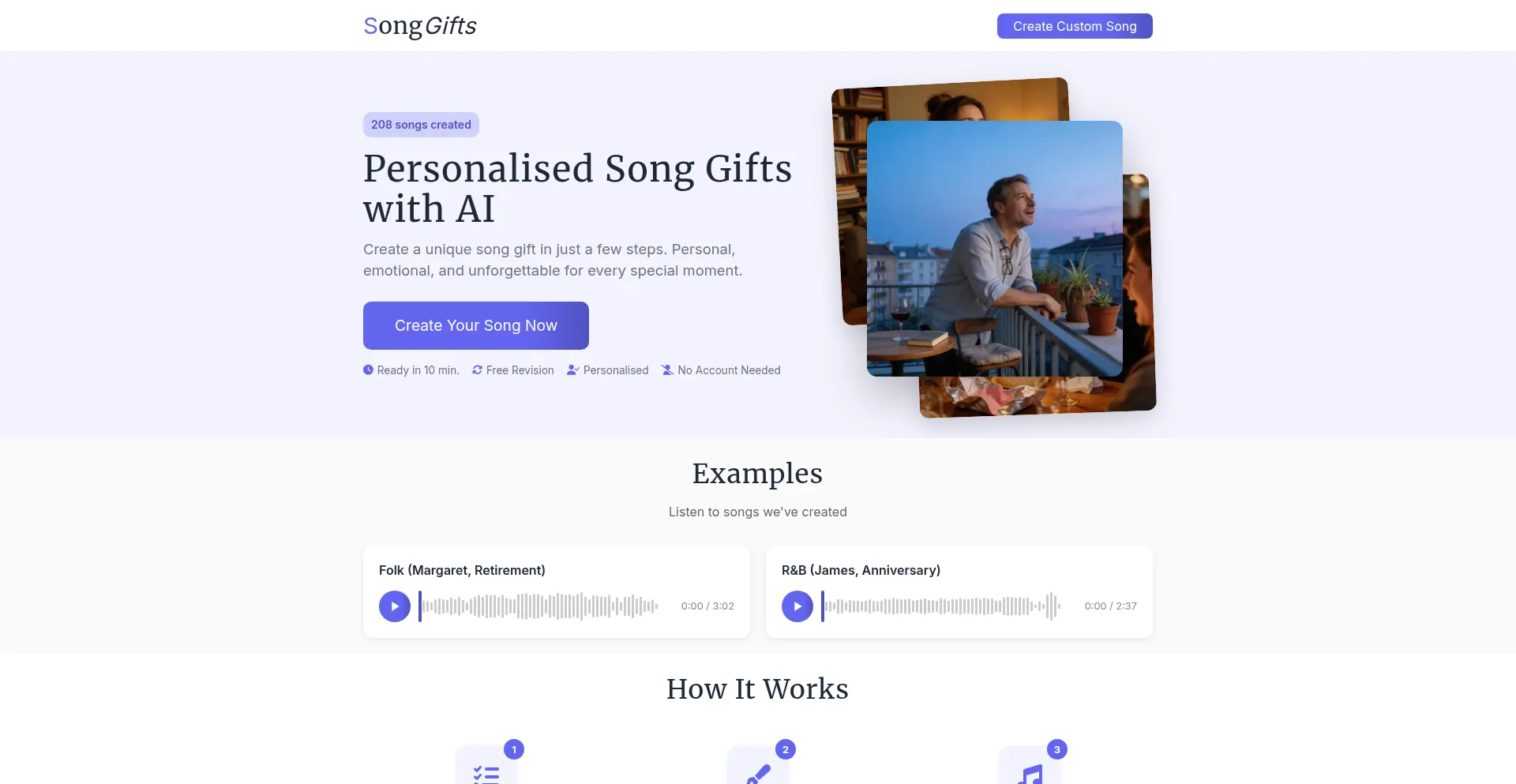
Task: Click the crossed-out user icon beside No Account Needed
Action: tap(667, 369)
